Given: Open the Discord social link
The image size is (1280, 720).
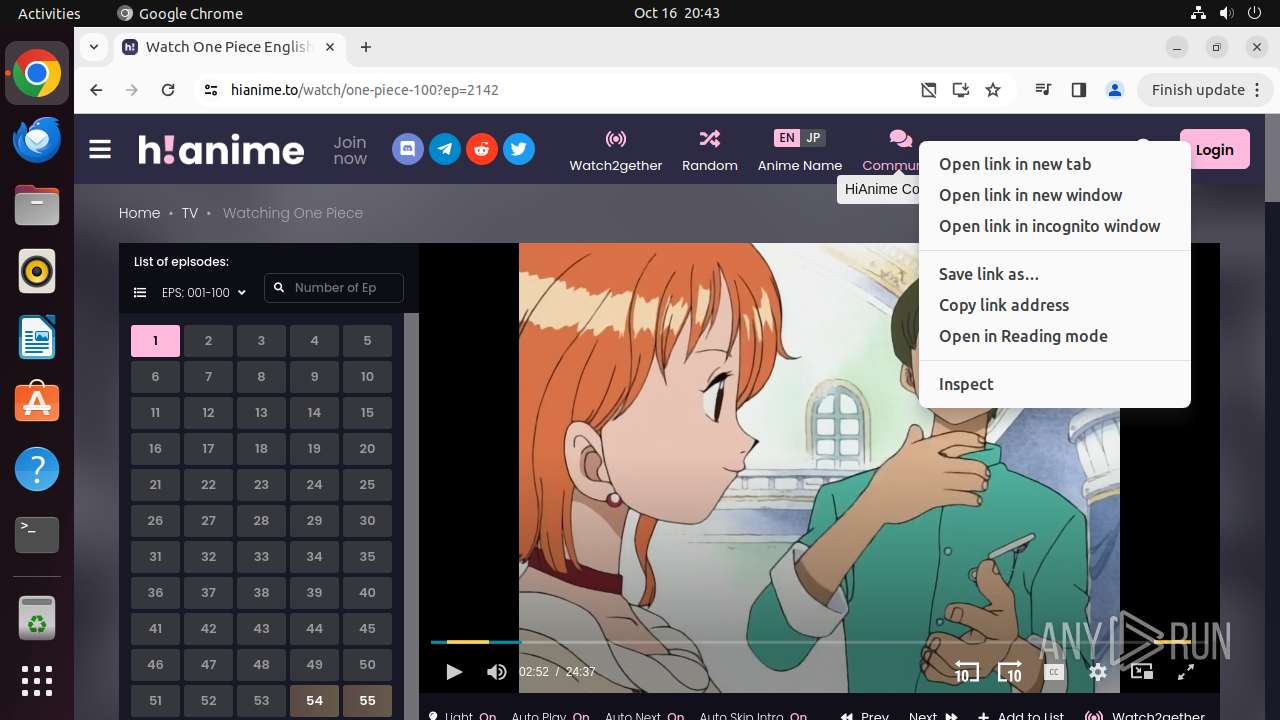Looking at the screenshot, I should pos(407,149).
